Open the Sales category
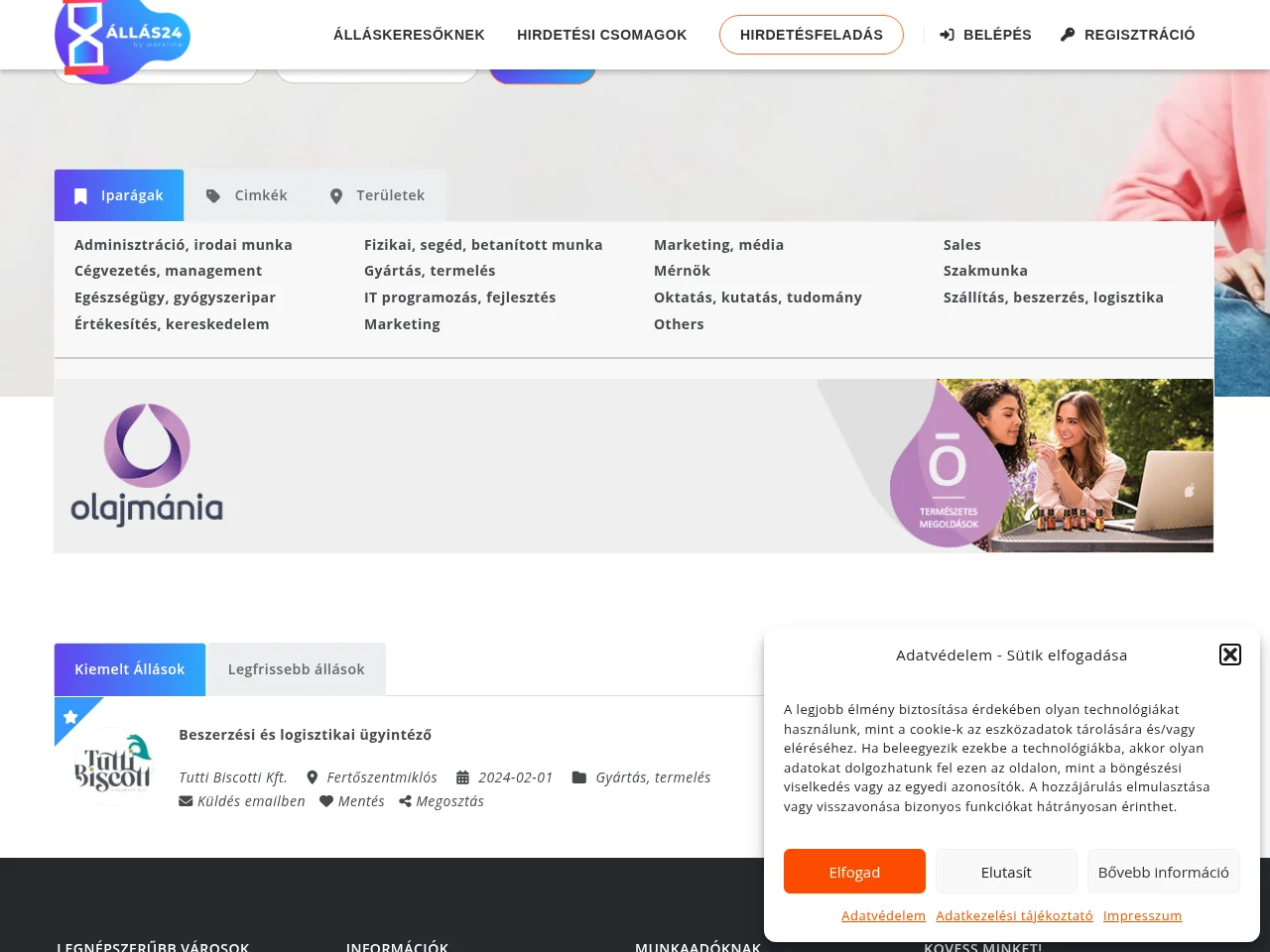Viewport: 1270px width, 952px height. coord(962,245)
